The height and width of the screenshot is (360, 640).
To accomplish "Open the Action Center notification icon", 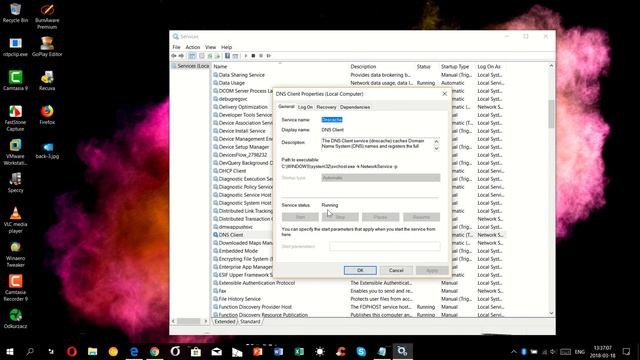I will (627, 351).
